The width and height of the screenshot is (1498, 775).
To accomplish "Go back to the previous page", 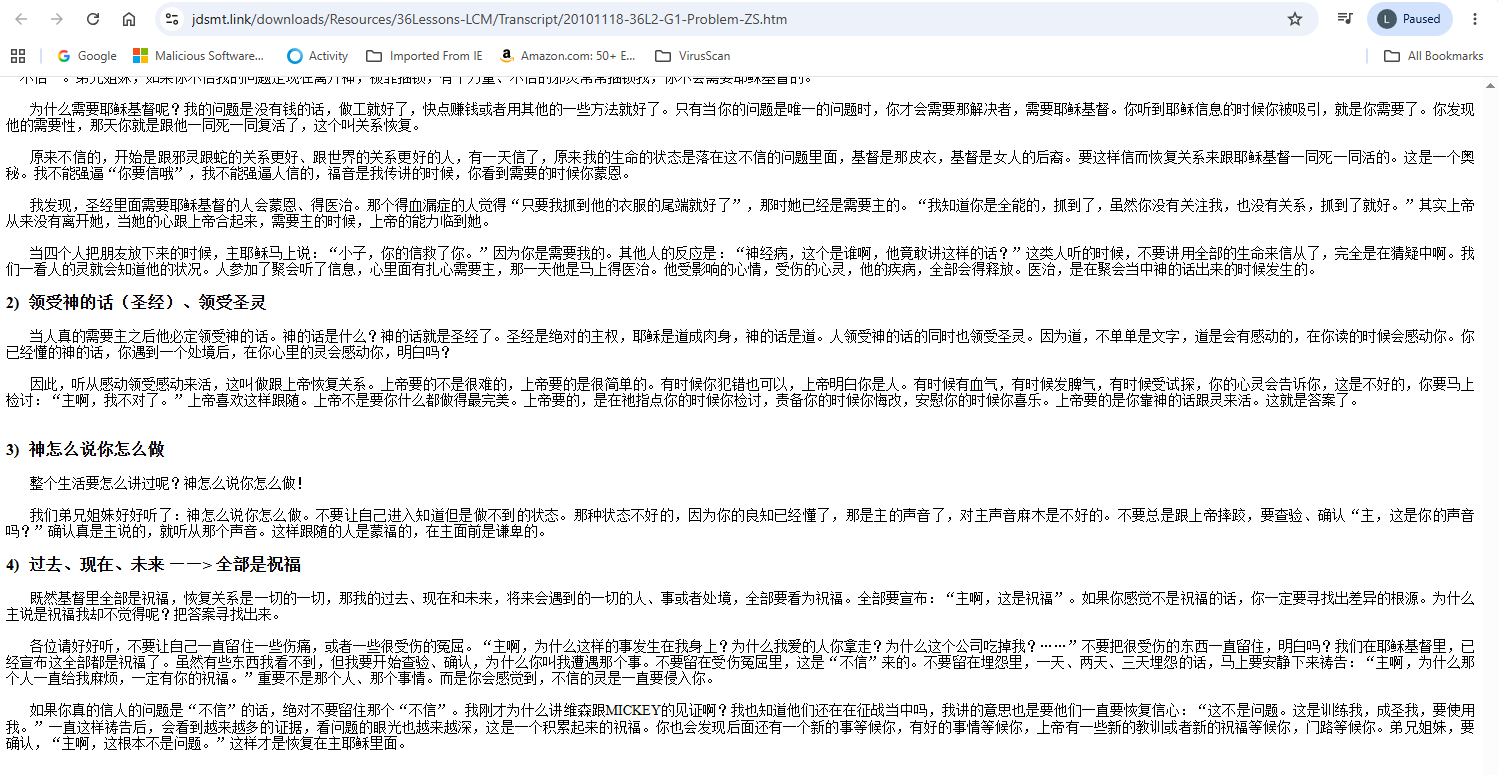I will click(x=21, y=19).
